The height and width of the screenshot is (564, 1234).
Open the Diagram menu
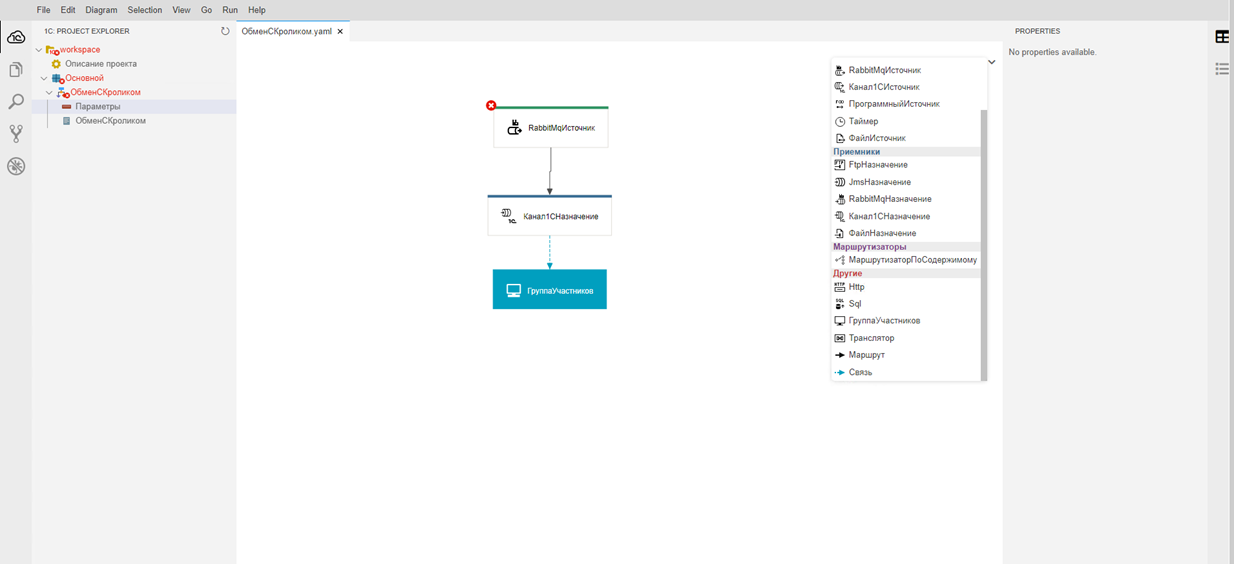101,10
